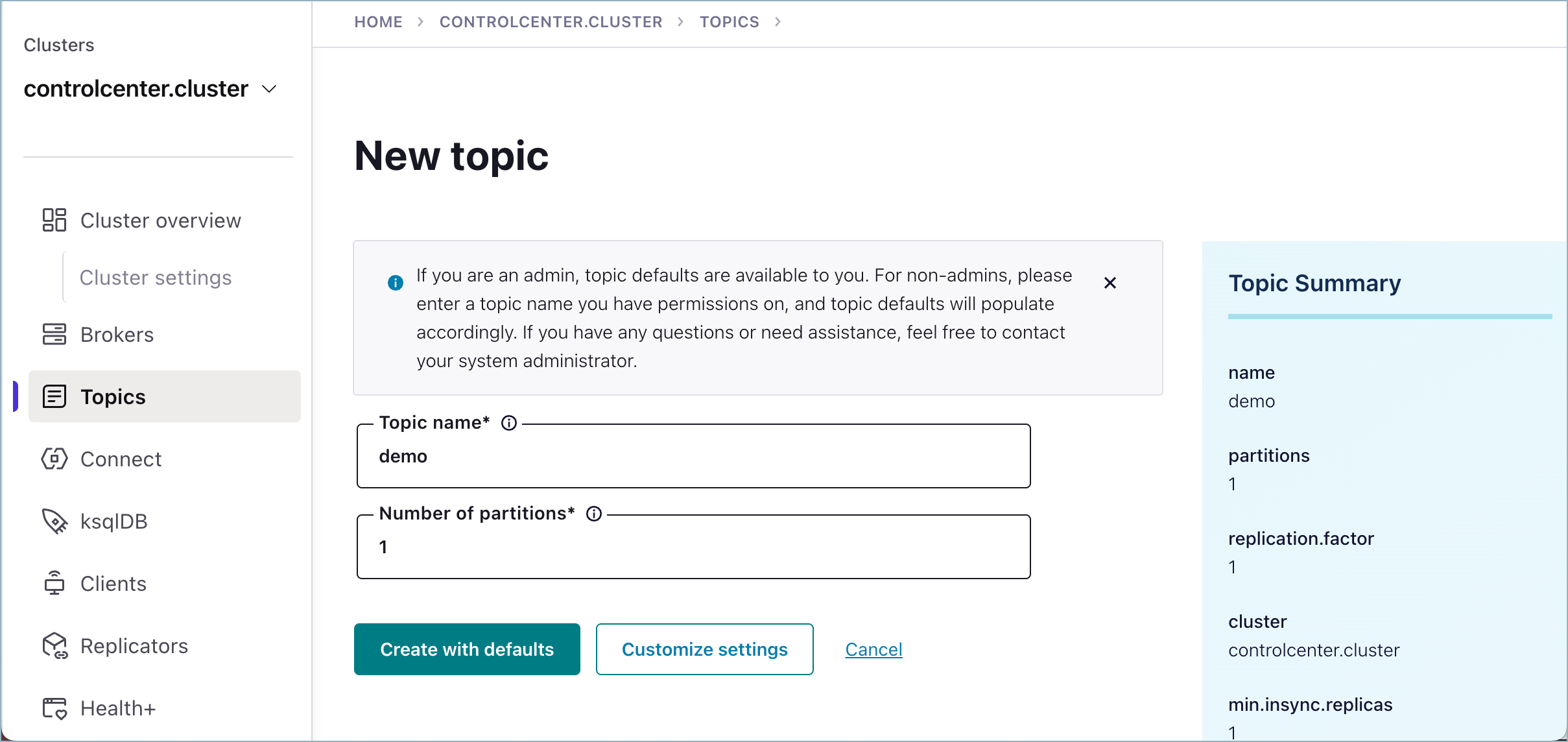This screenshot has width=1568, height=742.
Task: Navigate to CONTROLCENTER.CLUSTER breadcrumb
Action: point(551,22)
